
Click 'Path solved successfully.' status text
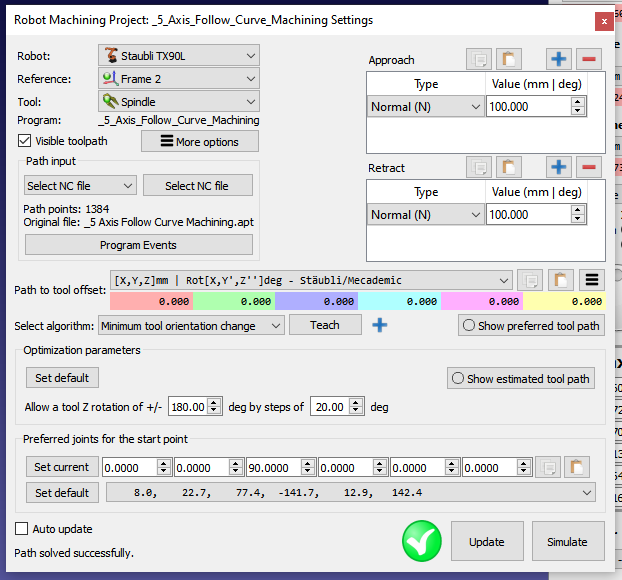point(74,553)
